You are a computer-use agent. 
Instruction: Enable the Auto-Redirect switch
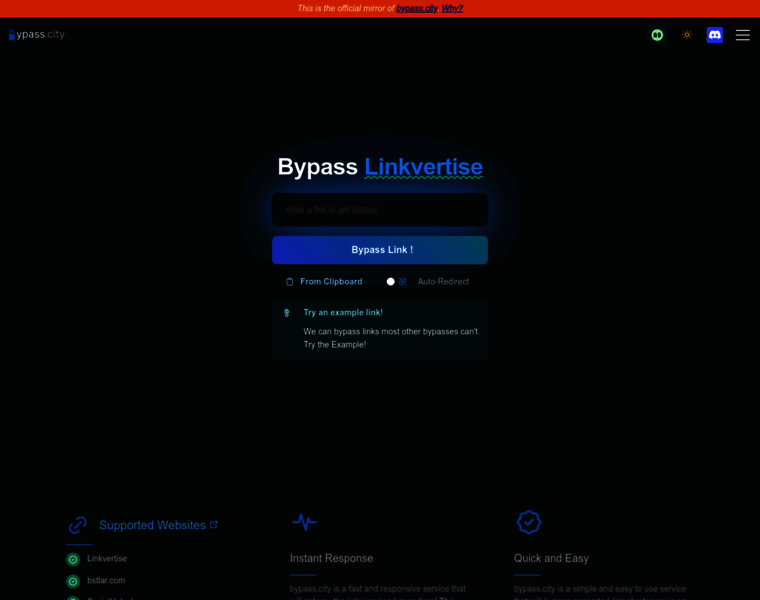[396, 282]
